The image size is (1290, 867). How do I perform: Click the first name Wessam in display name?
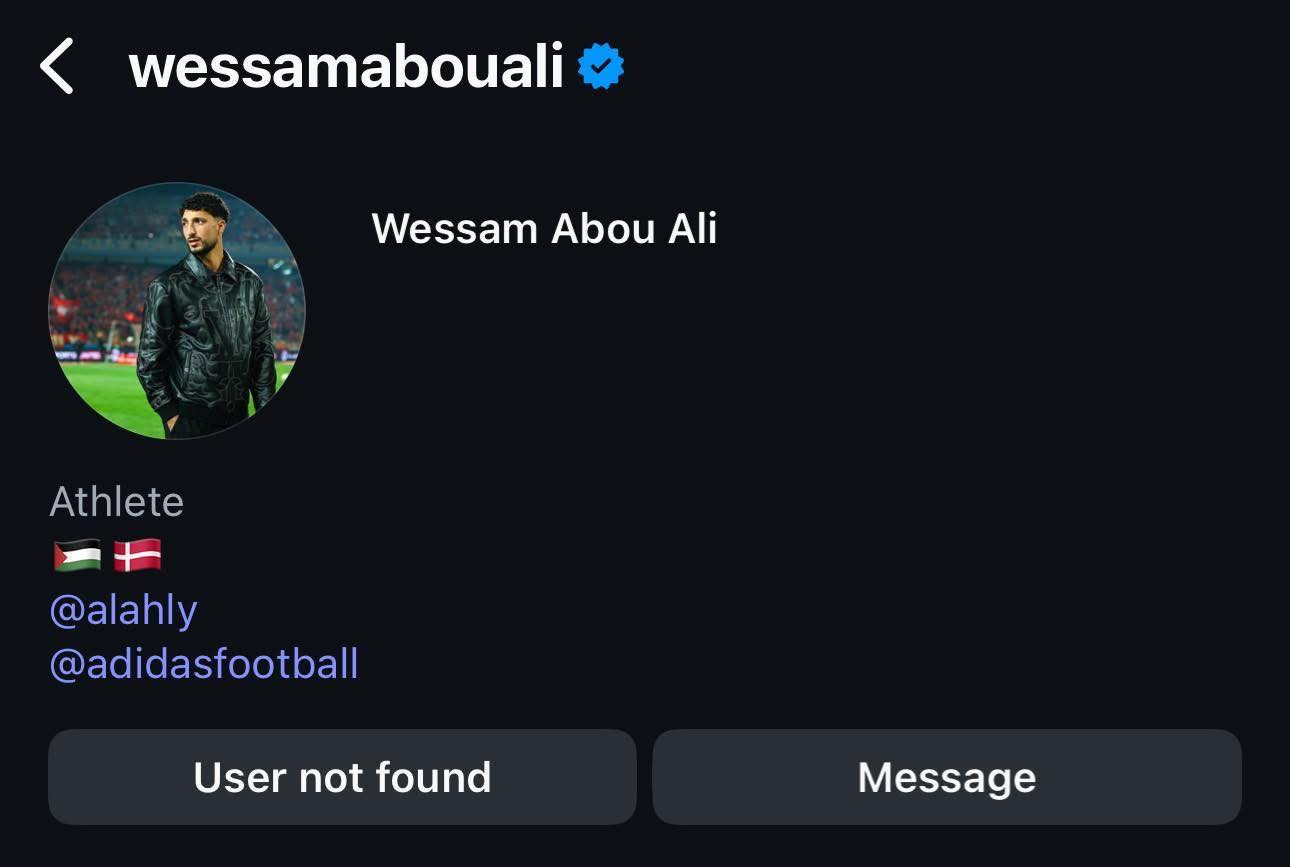point(455,228)
